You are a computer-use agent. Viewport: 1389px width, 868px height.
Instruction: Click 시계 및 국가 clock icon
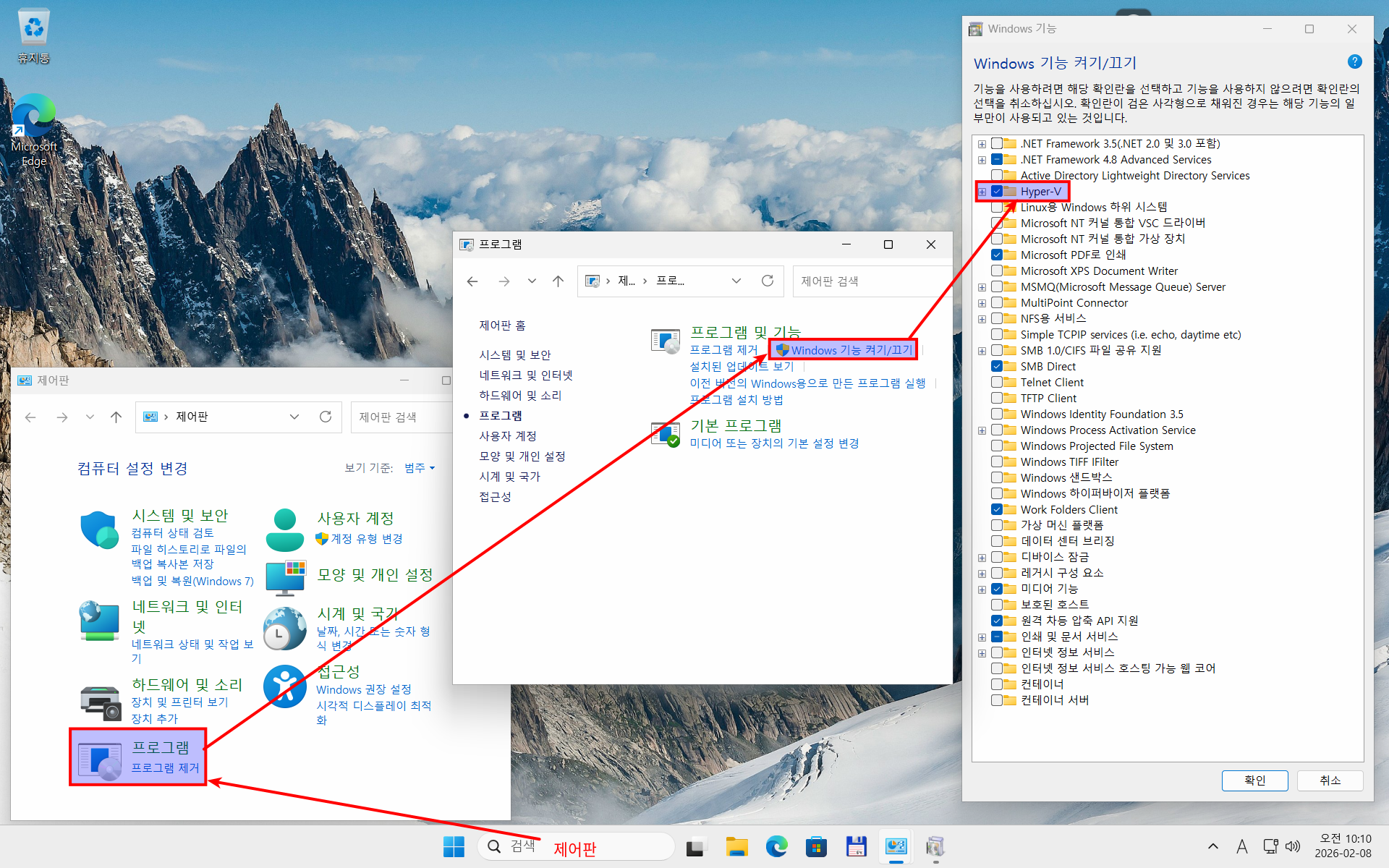coord(285,628)
